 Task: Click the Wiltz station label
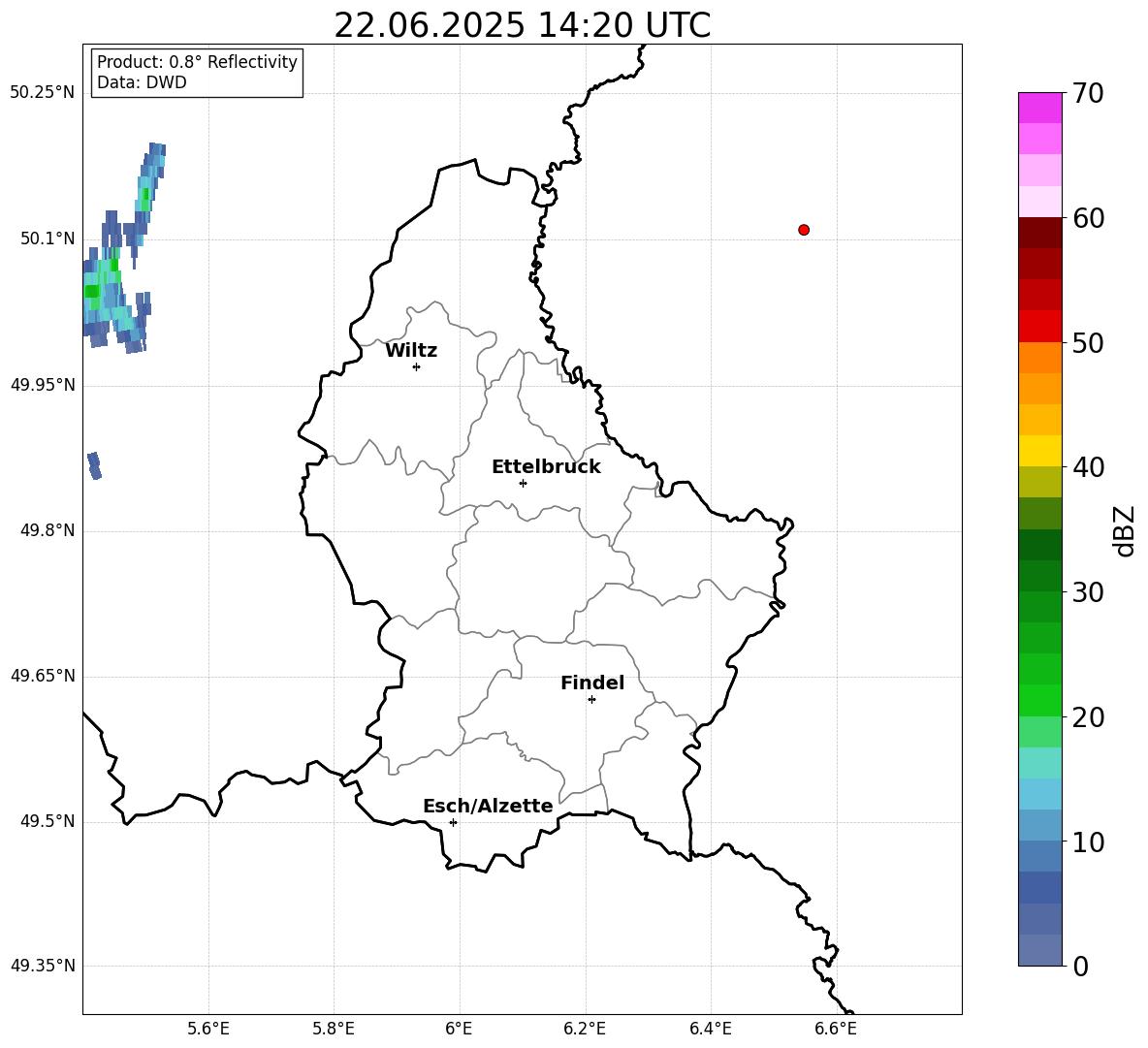tap(411, 351)
